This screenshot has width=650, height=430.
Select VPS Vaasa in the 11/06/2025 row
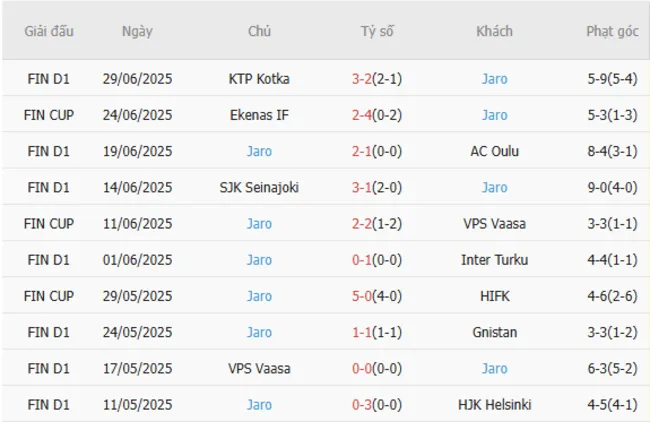[x=494, y=224]
